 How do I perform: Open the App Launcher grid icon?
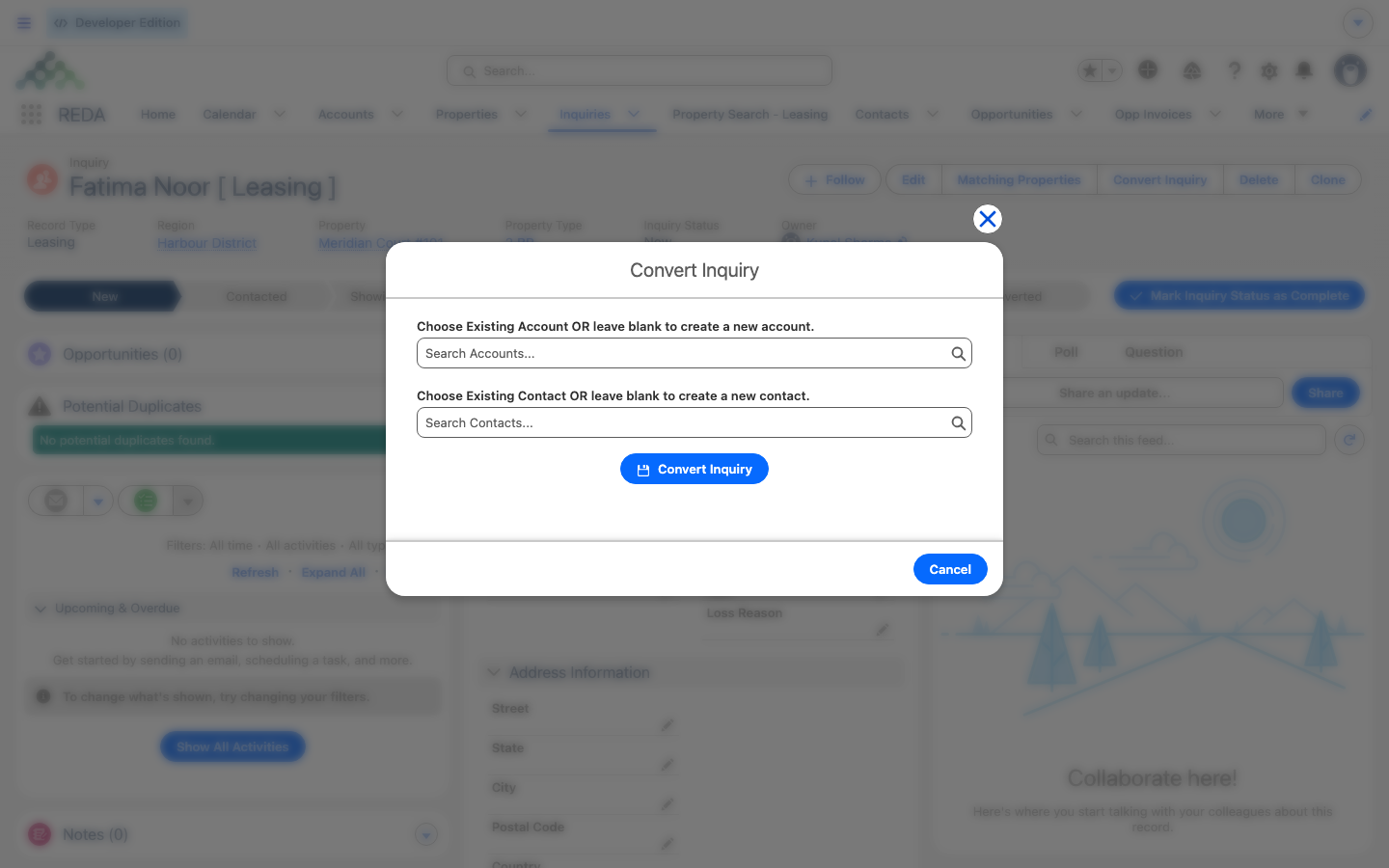point(31,114)
